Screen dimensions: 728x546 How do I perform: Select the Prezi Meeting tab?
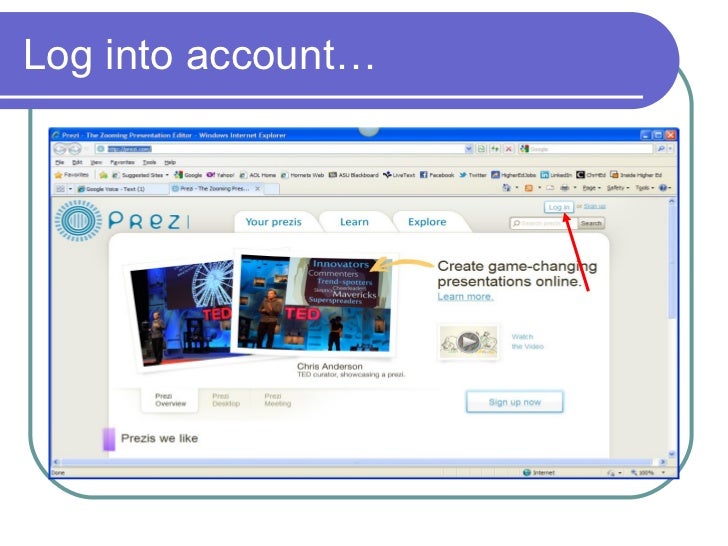tap(277, 400)
